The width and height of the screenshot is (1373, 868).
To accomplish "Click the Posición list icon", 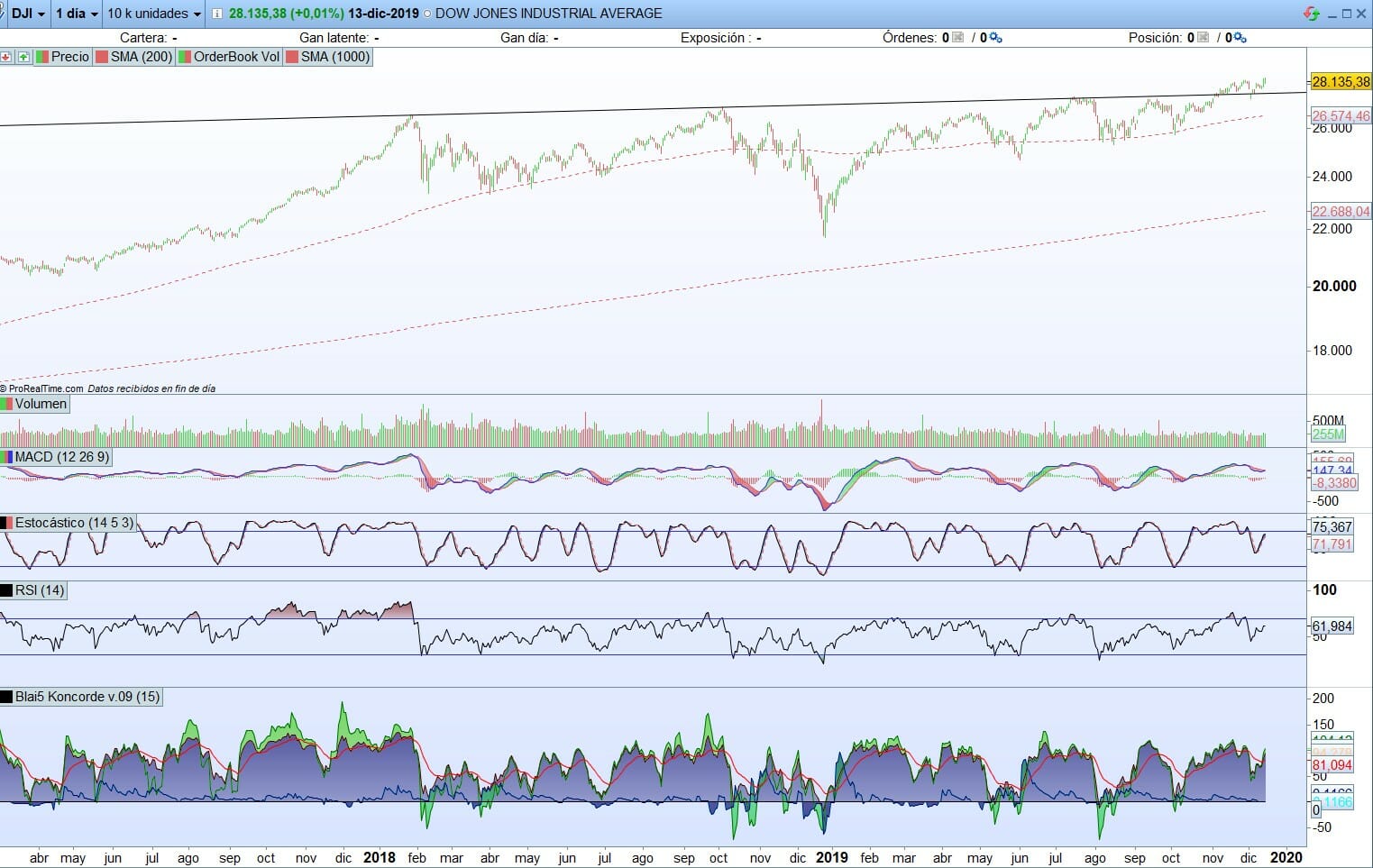I will click(1204, 38).
